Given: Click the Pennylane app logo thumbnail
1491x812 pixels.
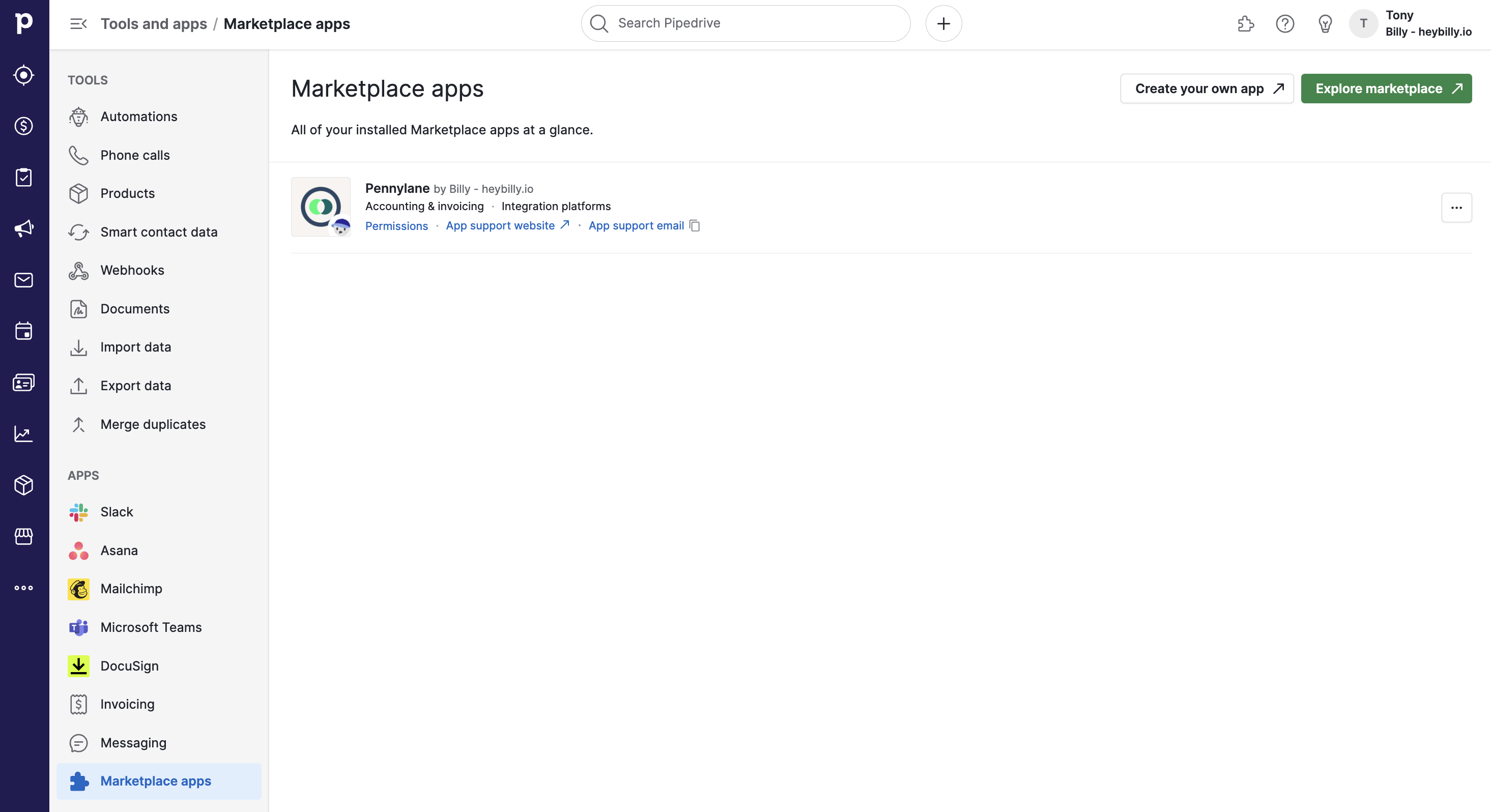Looking at the screenshot, I should coord(321,207).
